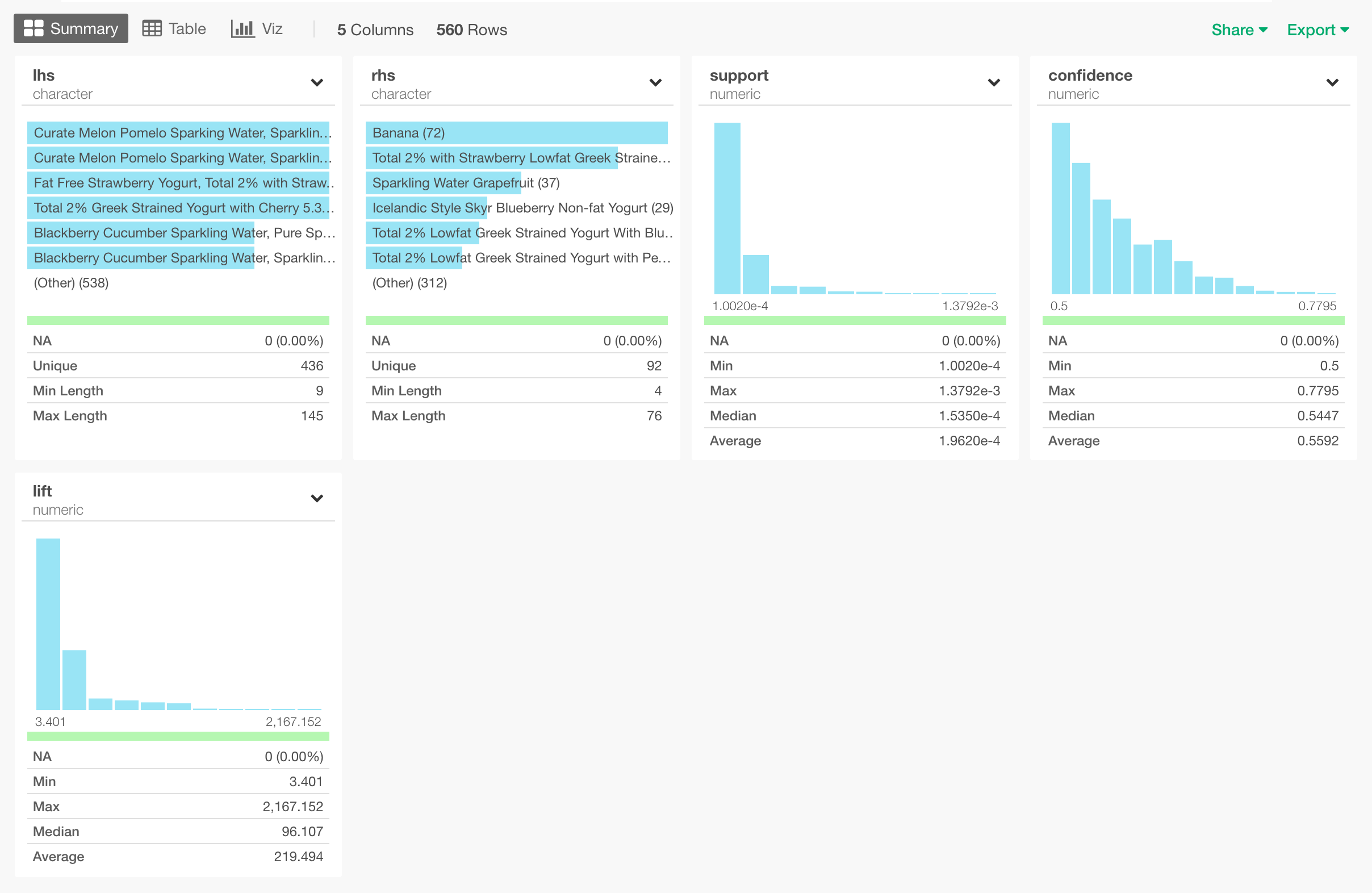This screenshot has height=893, width=1372.
Task: Expand the confidence column menu chevron
Action: click(x=1332, y=82)
